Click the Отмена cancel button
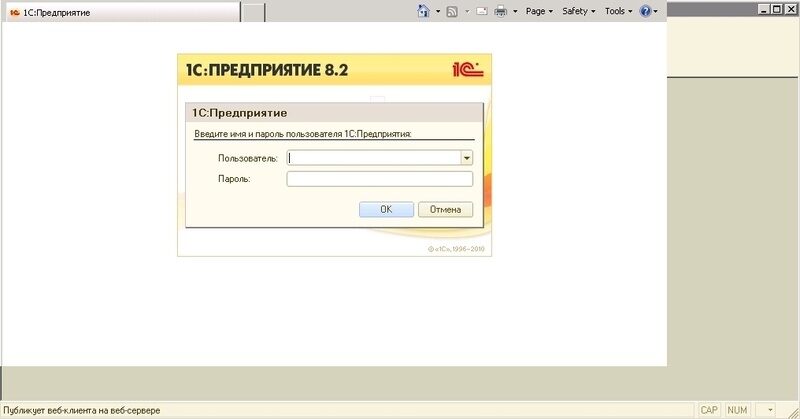The height and width of the screenshot is (419, 800). click(445, 209)
